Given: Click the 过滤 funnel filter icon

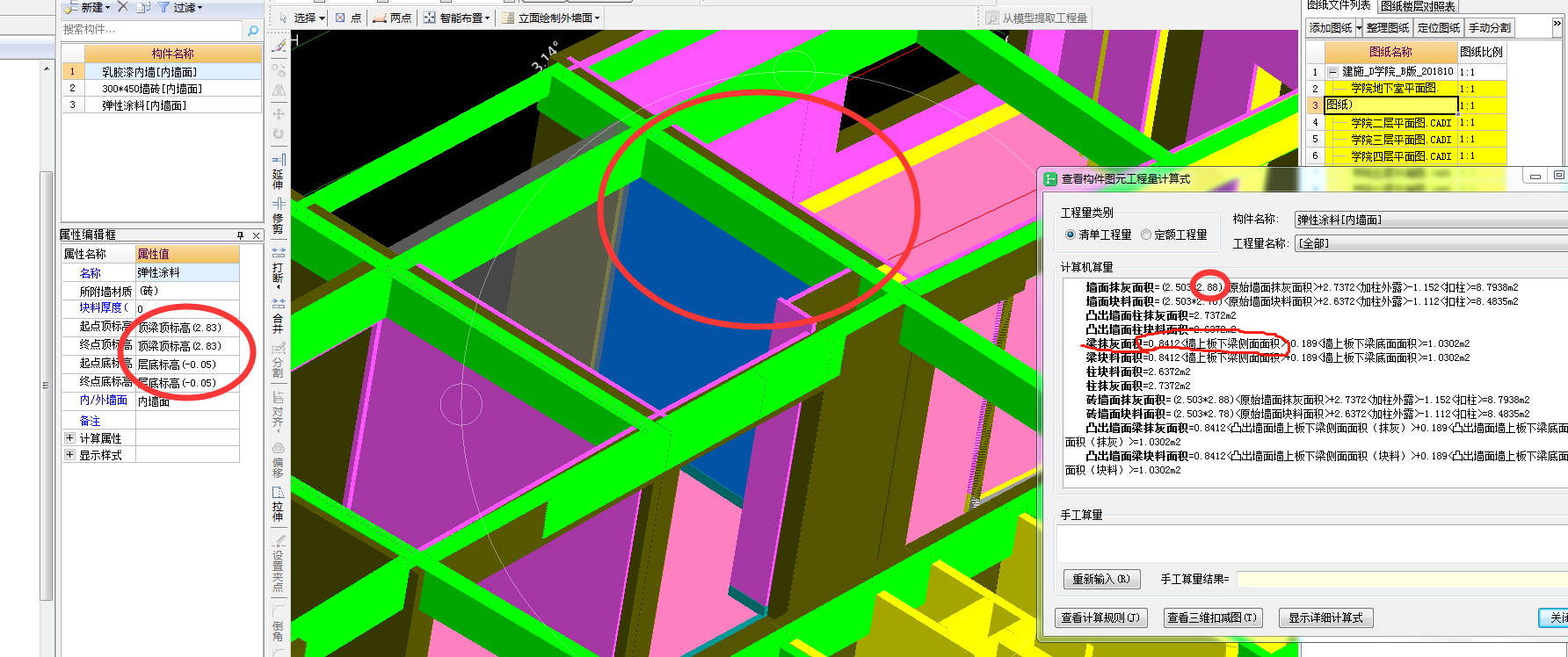Looking at the screenshot, I should pos(163,7).
